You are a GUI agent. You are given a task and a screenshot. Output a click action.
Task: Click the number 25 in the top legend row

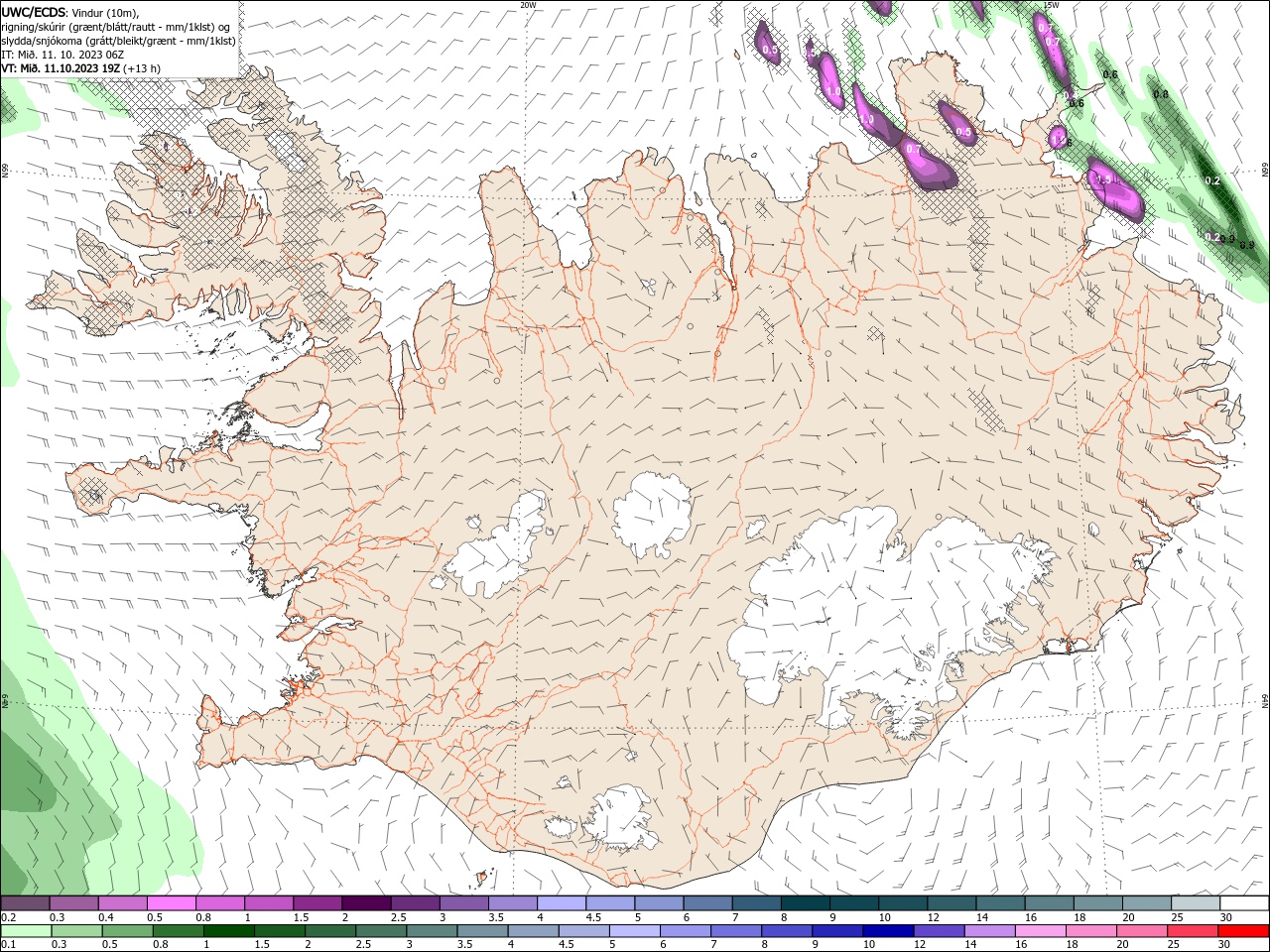pos(1179,917)
